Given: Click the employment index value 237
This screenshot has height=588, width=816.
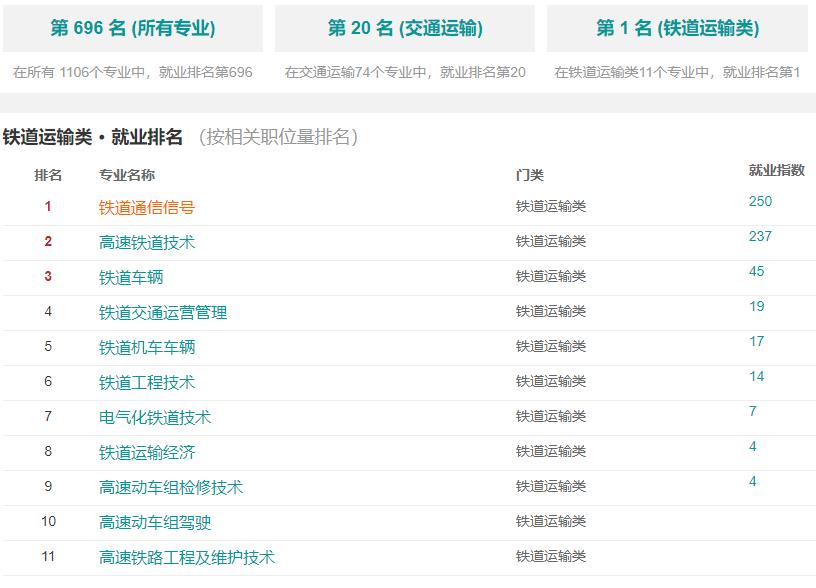Looking at the screenshot, I should coord(760,237).
